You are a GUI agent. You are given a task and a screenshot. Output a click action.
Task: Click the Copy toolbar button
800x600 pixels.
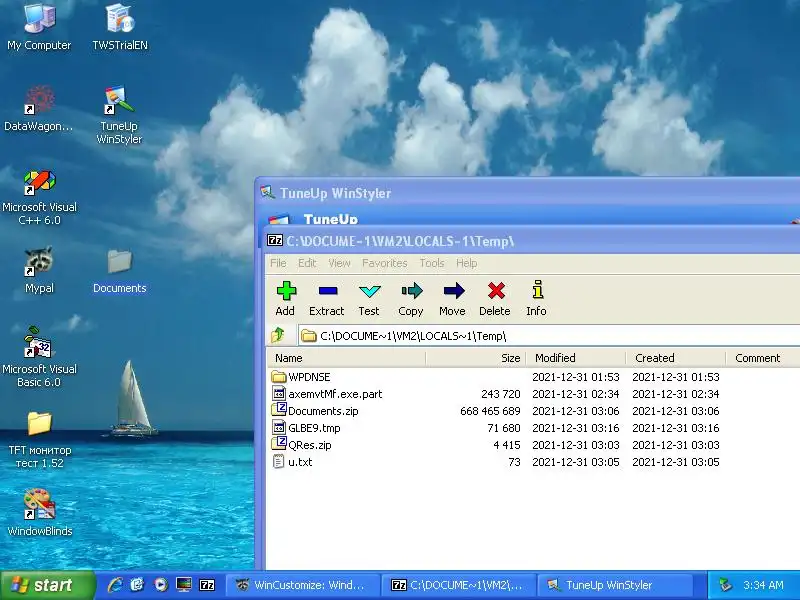(x=411, y=299)
